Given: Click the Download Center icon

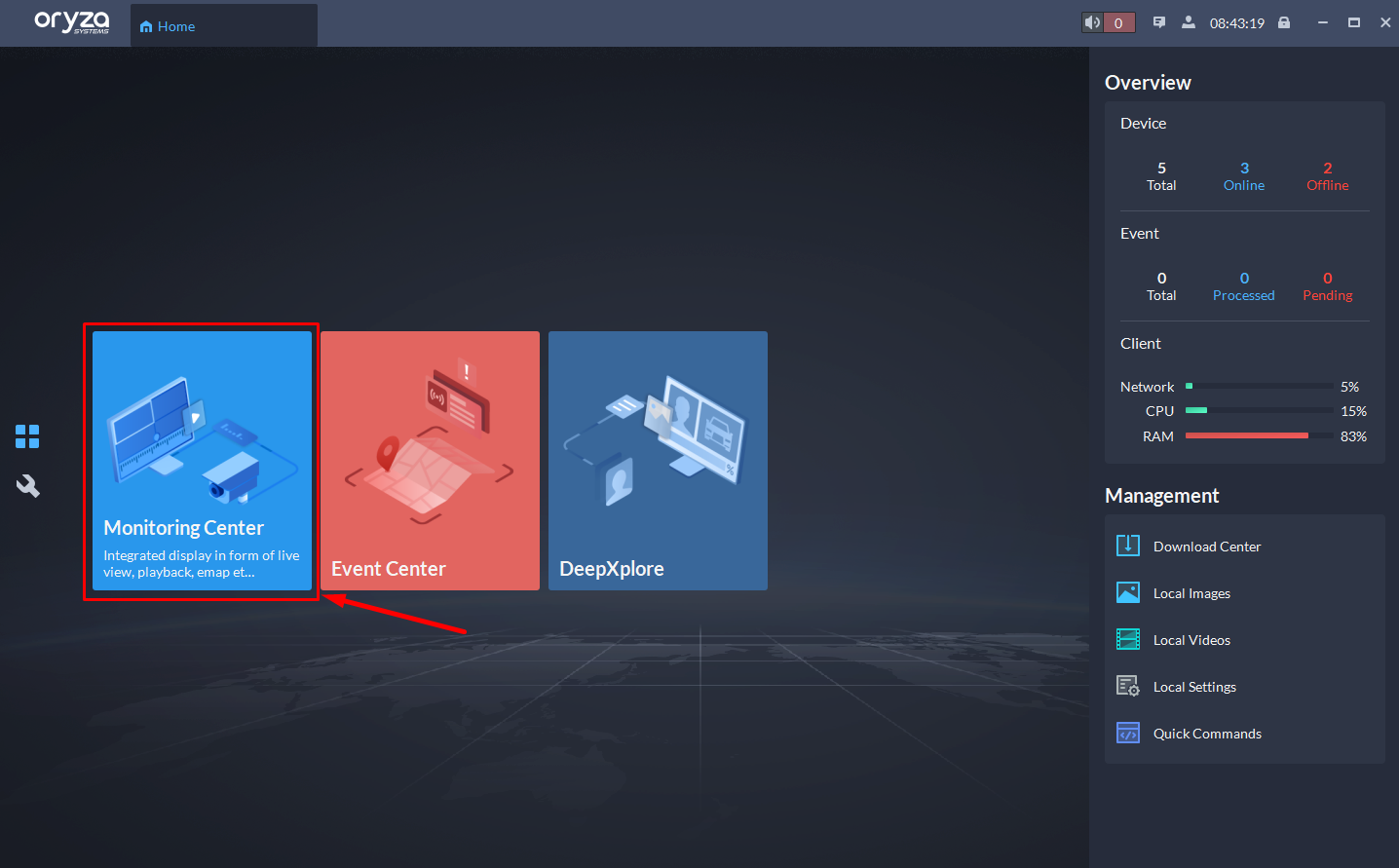Looking at the screenshot, I should coord(1128,546).
